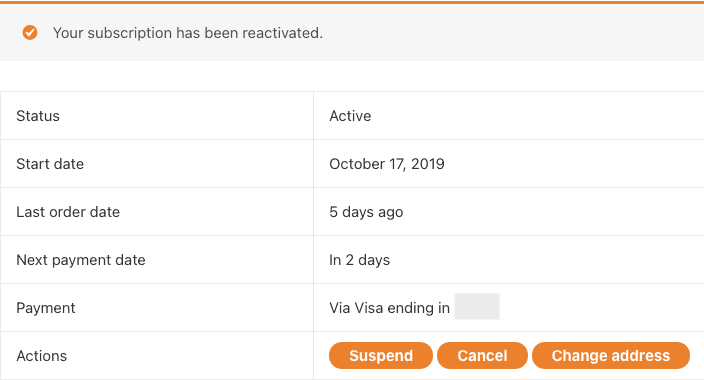This screenshot has width=704, height=380.
Task: Click the Start date label
Action: click(x=50, y=164)
